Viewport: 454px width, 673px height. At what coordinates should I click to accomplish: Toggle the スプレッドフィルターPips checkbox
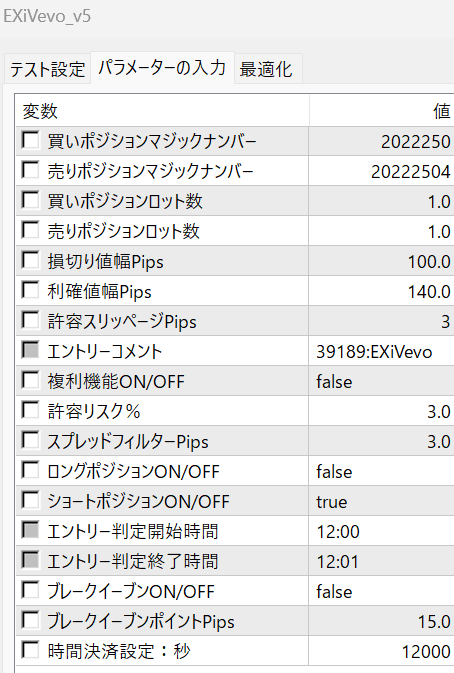pyautogui.click(x=30, y=440)
